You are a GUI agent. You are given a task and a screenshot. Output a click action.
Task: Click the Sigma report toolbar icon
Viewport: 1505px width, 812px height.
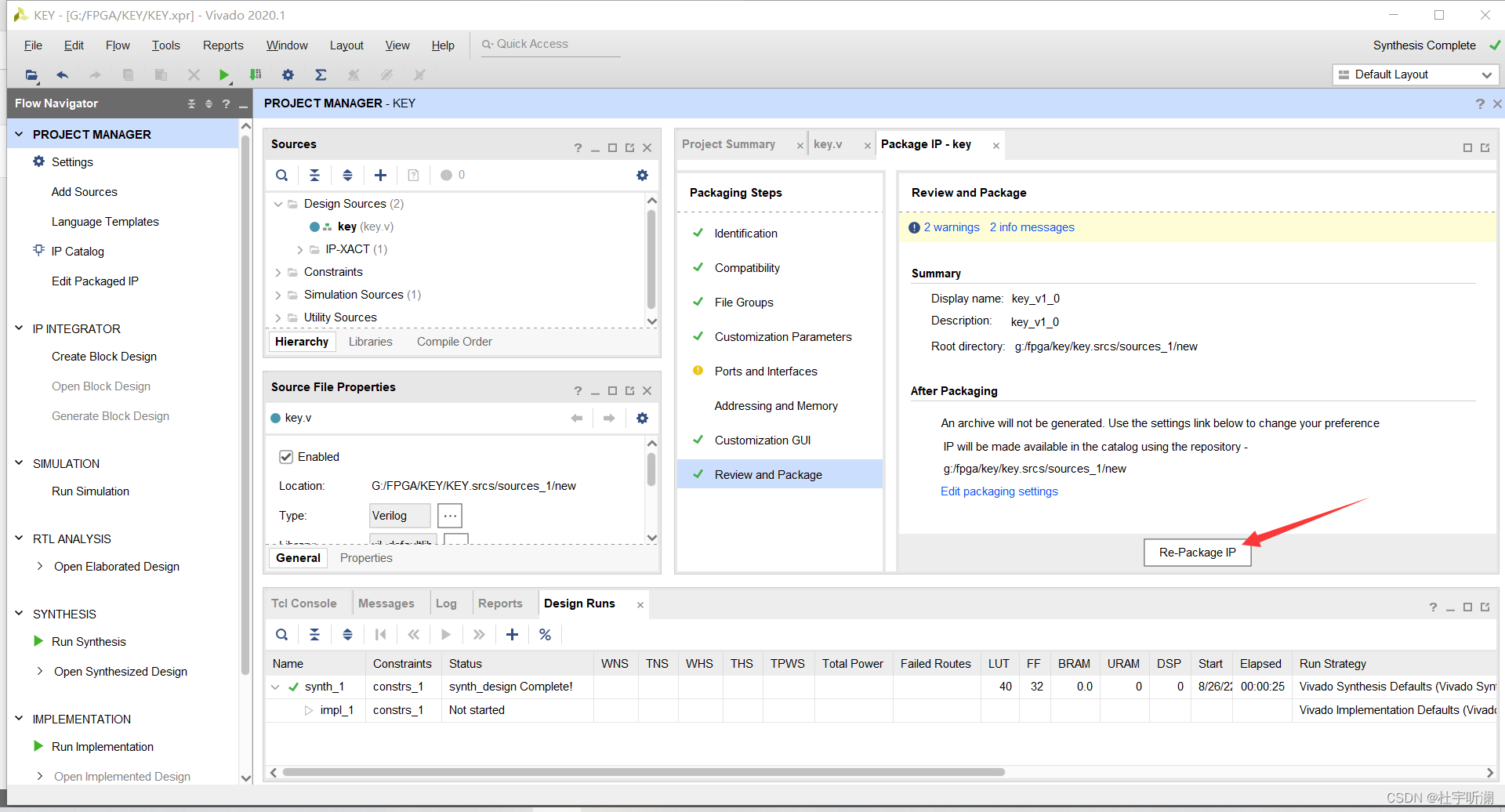click(x=321, y=75)
